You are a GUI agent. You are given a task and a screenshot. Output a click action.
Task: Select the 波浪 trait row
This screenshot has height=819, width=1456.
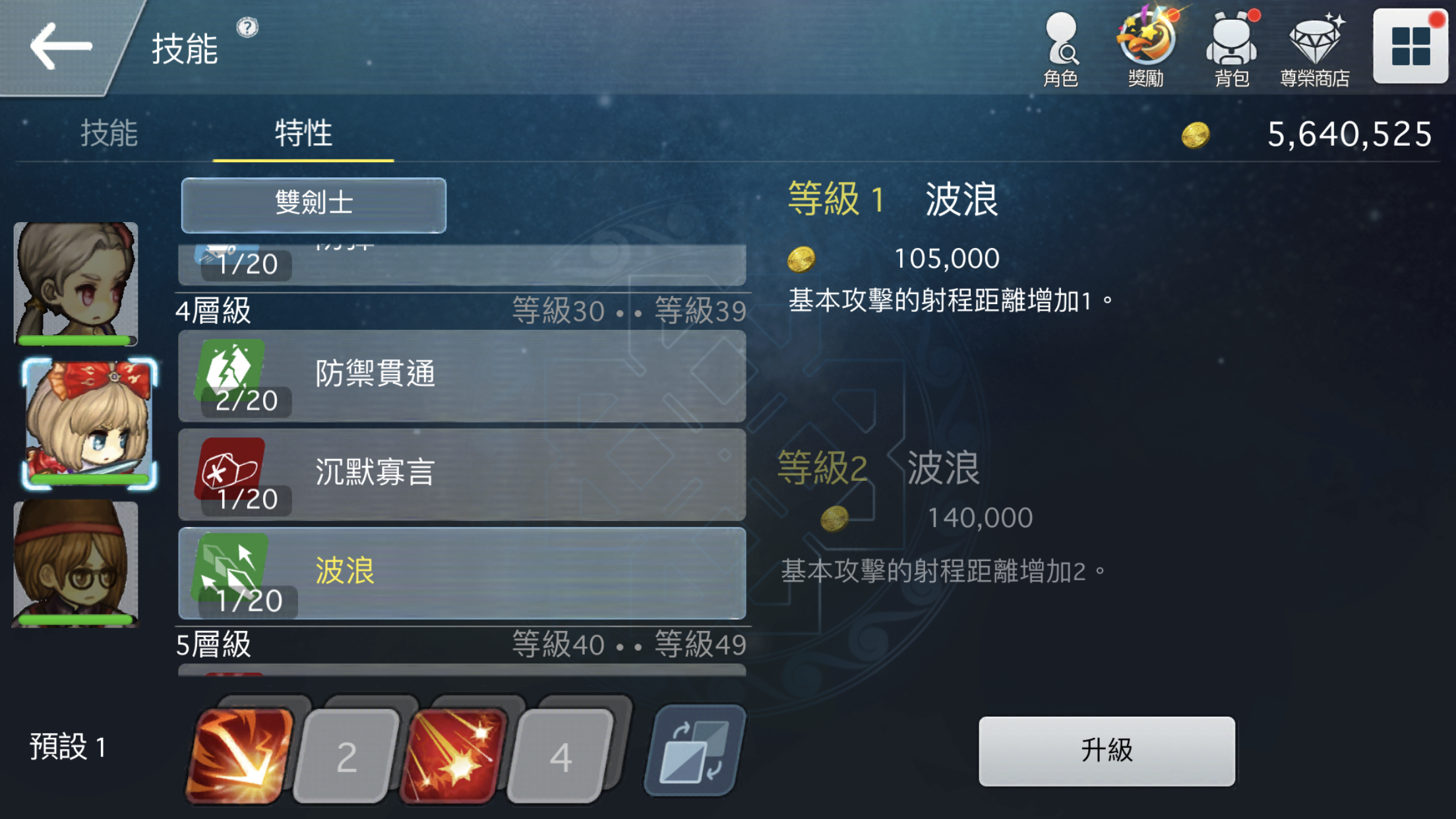[x=462, y=573]
